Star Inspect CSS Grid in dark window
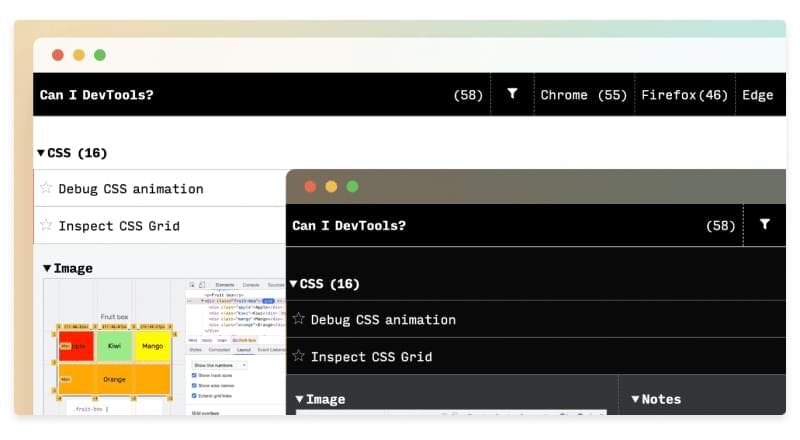800x440 pixels. (298, 356)
